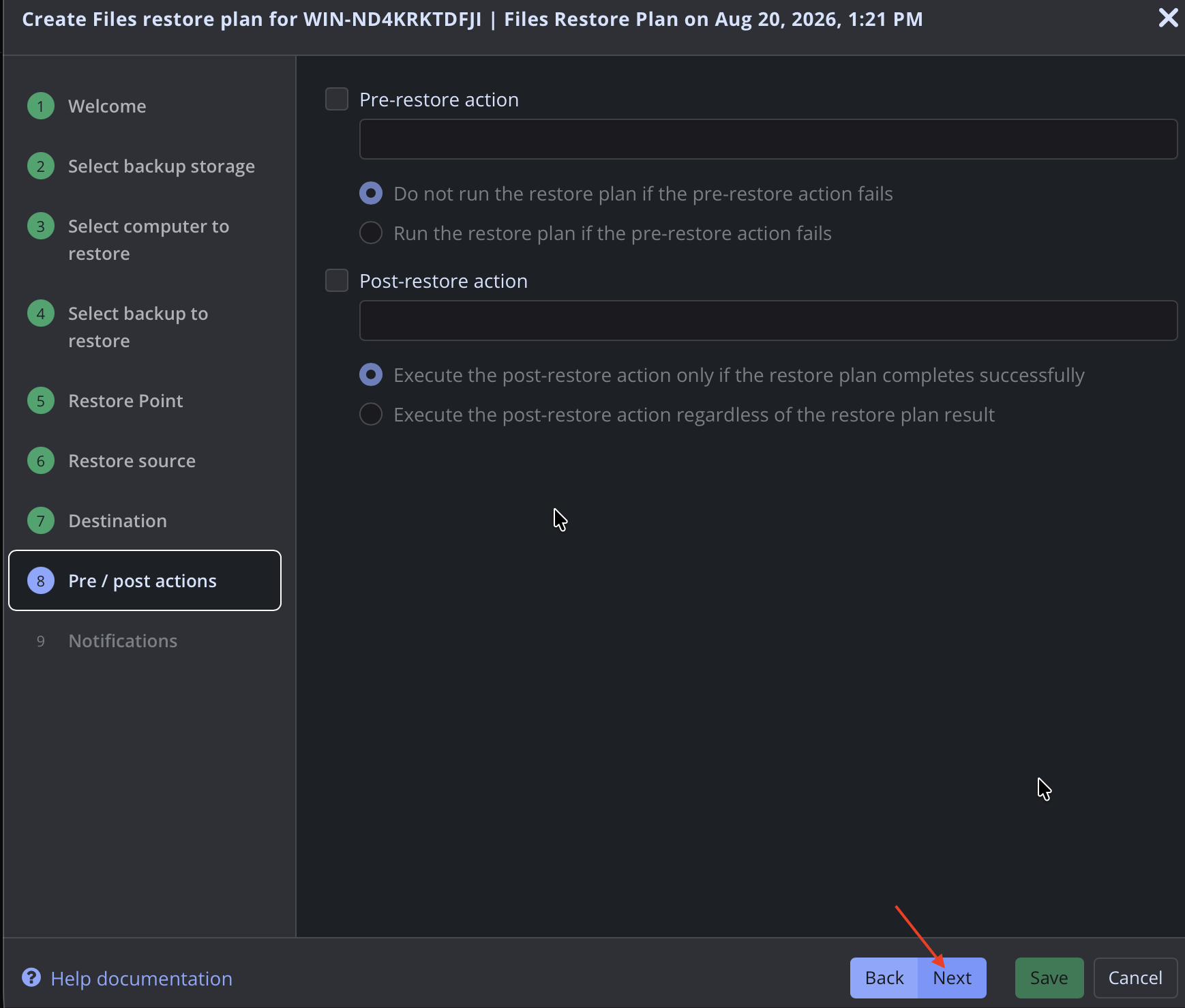1185x1008 pixels.
Task: Select execute post-restore action regardless of result
Action: (x=371, y=414)
